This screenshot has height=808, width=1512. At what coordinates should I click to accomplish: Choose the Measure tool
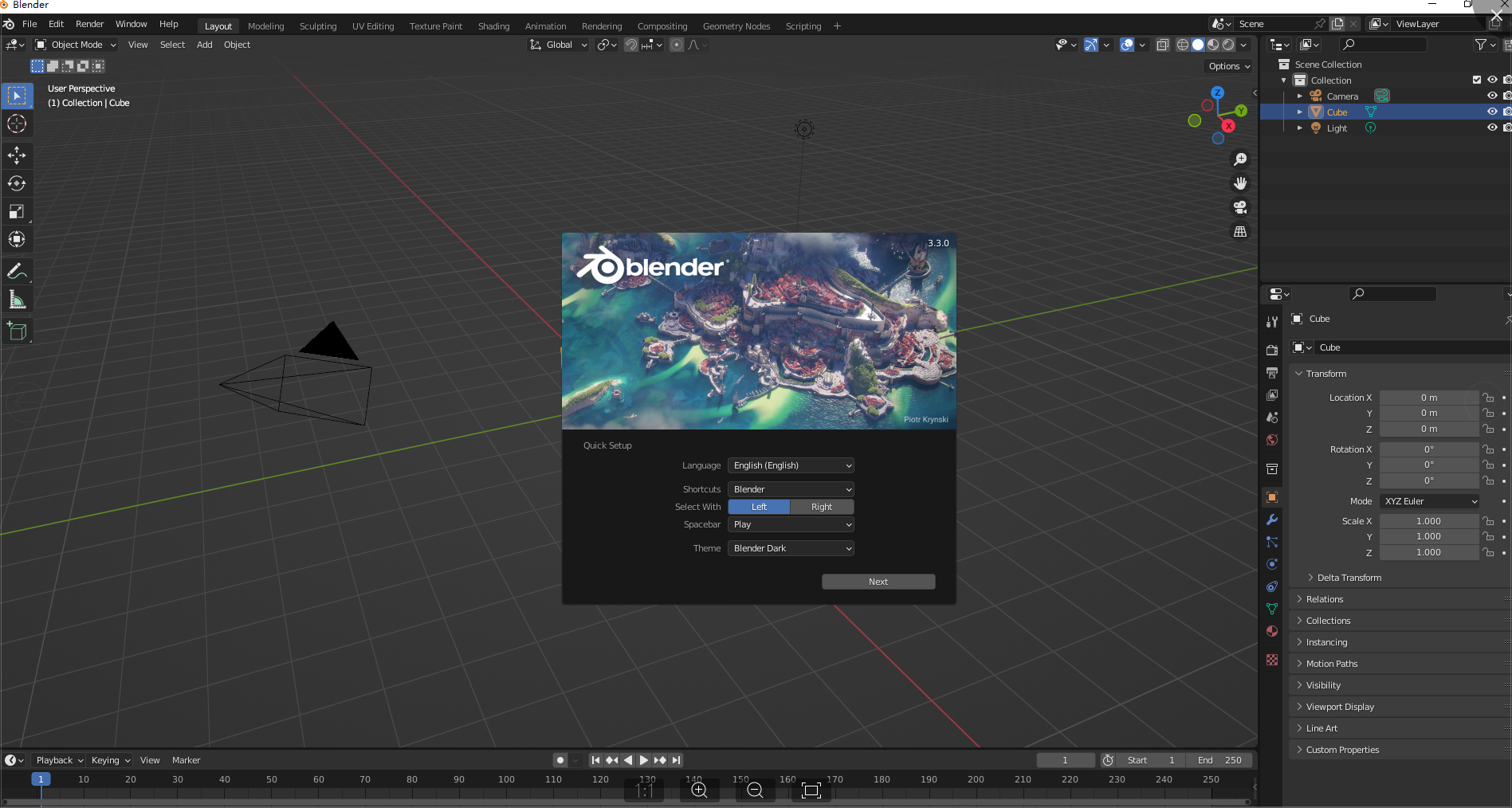(17, 300)
